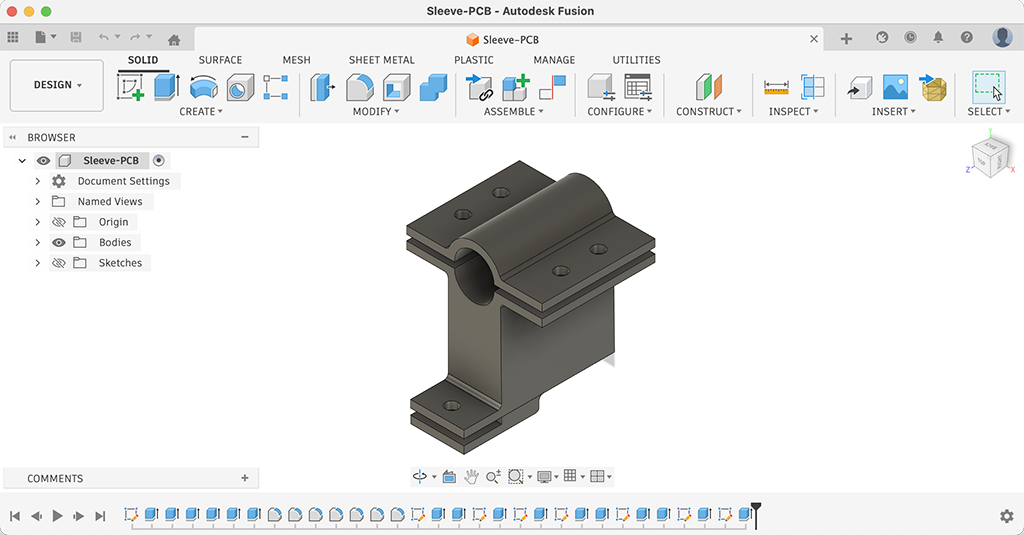Image resolution: width=1024 pixels, height=535 pixels.
Task: Show the hidden Sketches folder
Action: [x=59, y=263]
